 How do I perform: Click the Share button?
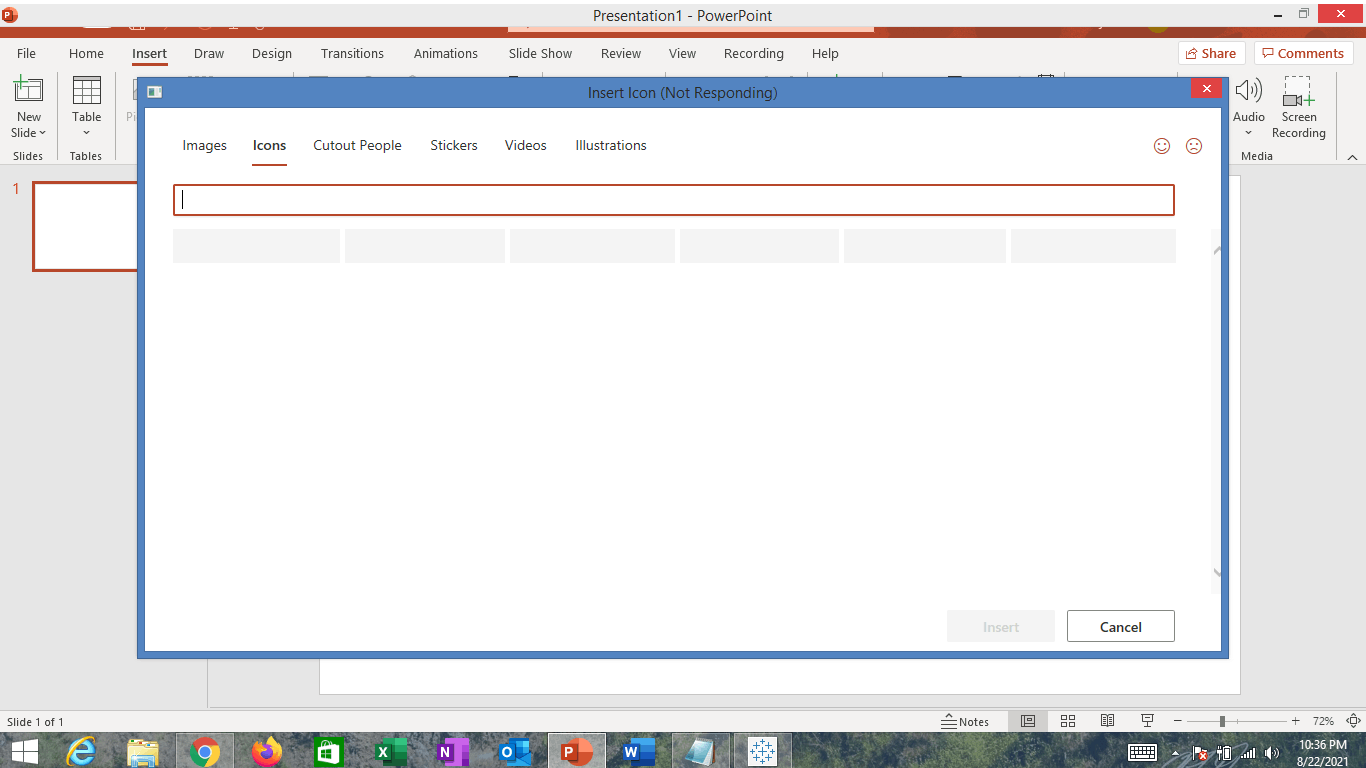[x=1211, y=54]
